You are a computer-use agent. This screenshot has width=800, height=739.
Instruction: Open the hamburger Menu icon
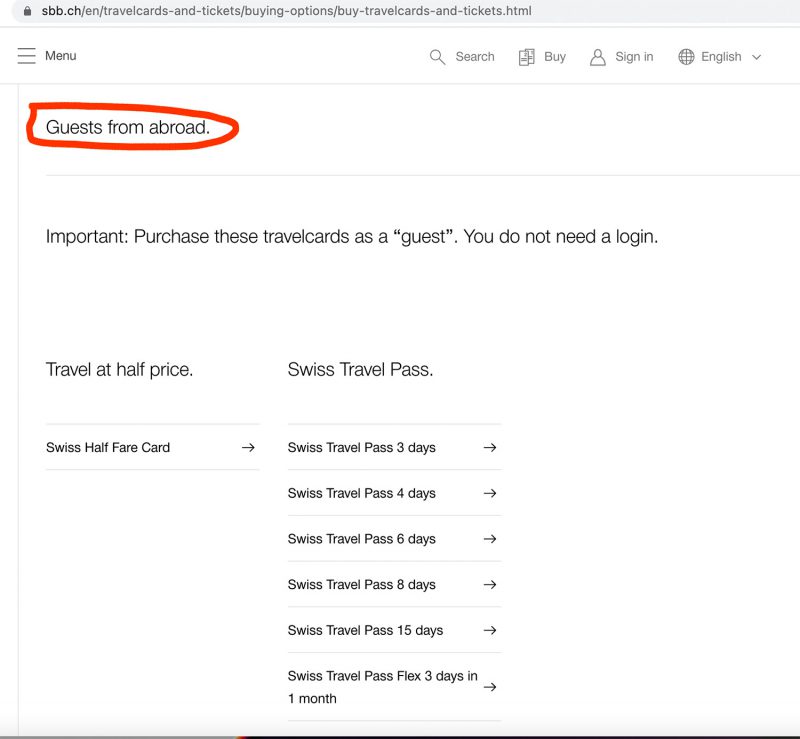[x=27, y=56]
